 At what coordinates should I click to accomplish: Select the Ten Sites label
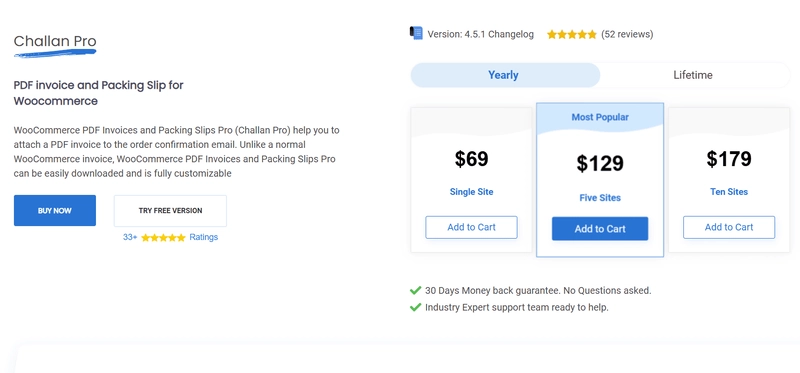pos(729,192)
